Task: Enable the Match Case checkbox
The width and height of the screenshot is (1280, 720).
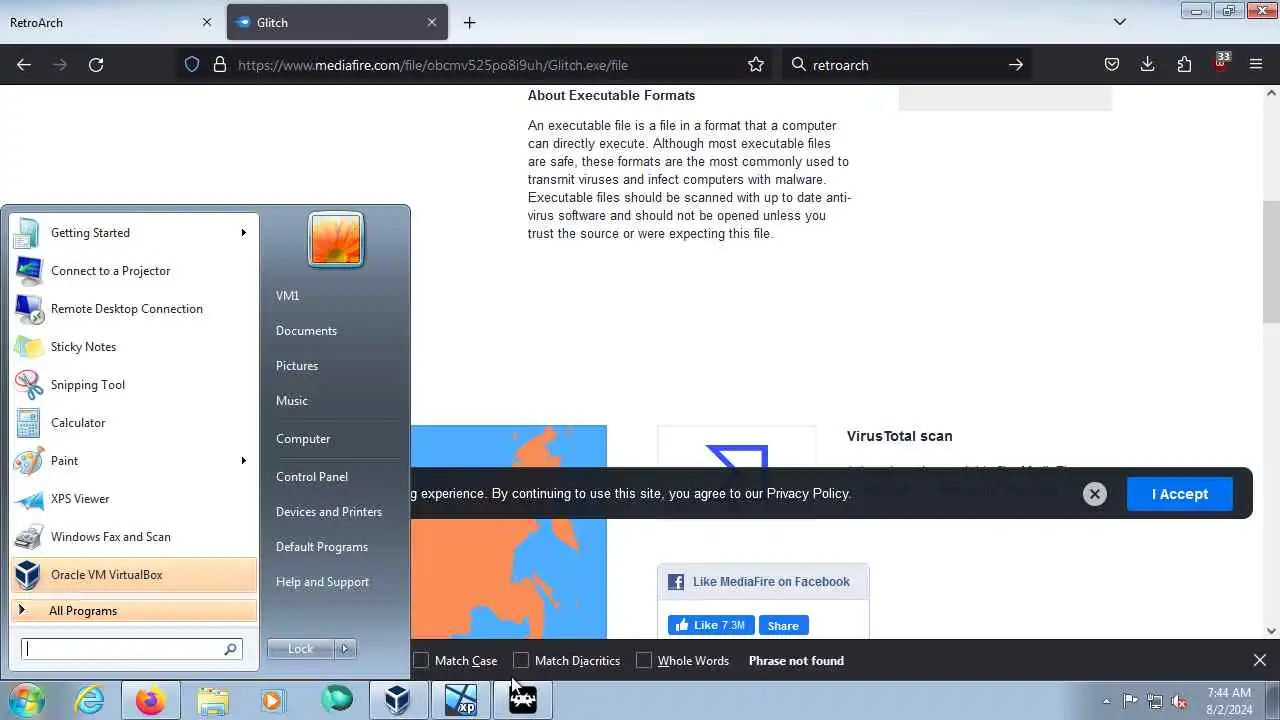Action: pyautogui.click(x=421, y=661)
